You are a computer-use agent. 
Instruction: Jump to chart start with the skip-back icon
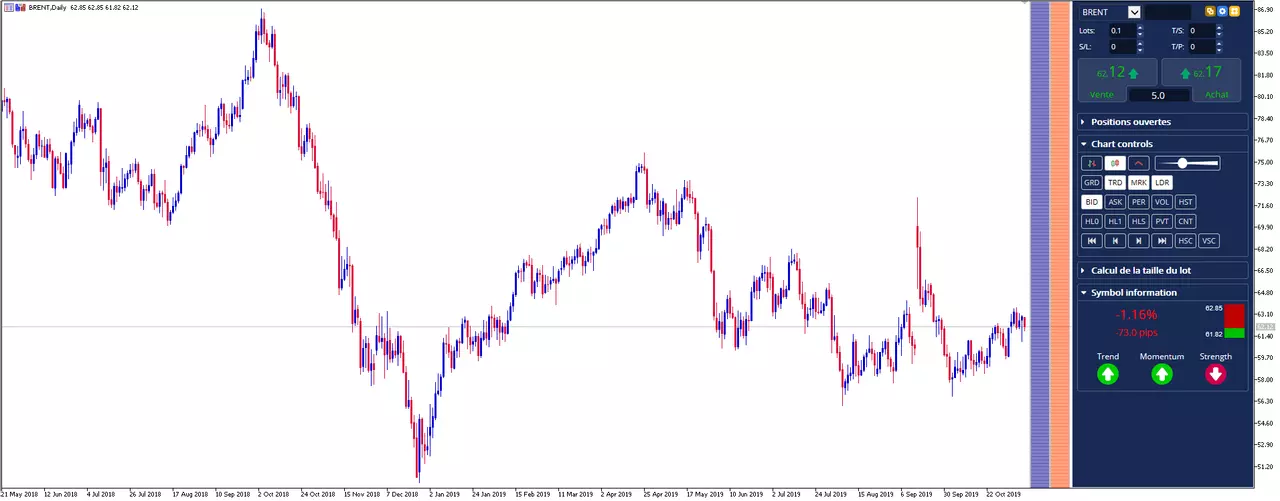pos(1091,241)
